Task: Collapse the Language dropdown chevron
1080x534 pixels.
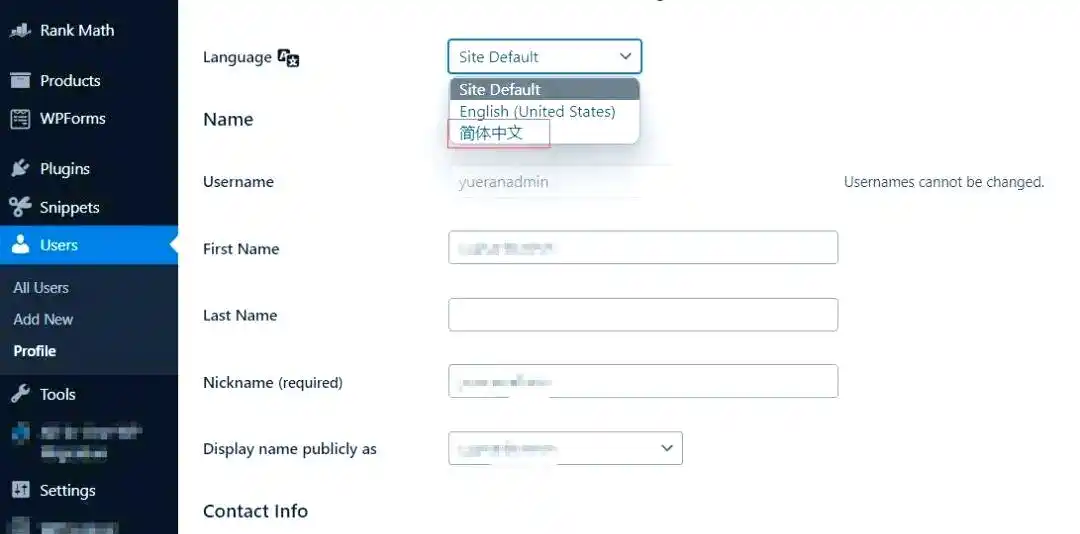Action: pyautogui.click(x=626, y=57)
